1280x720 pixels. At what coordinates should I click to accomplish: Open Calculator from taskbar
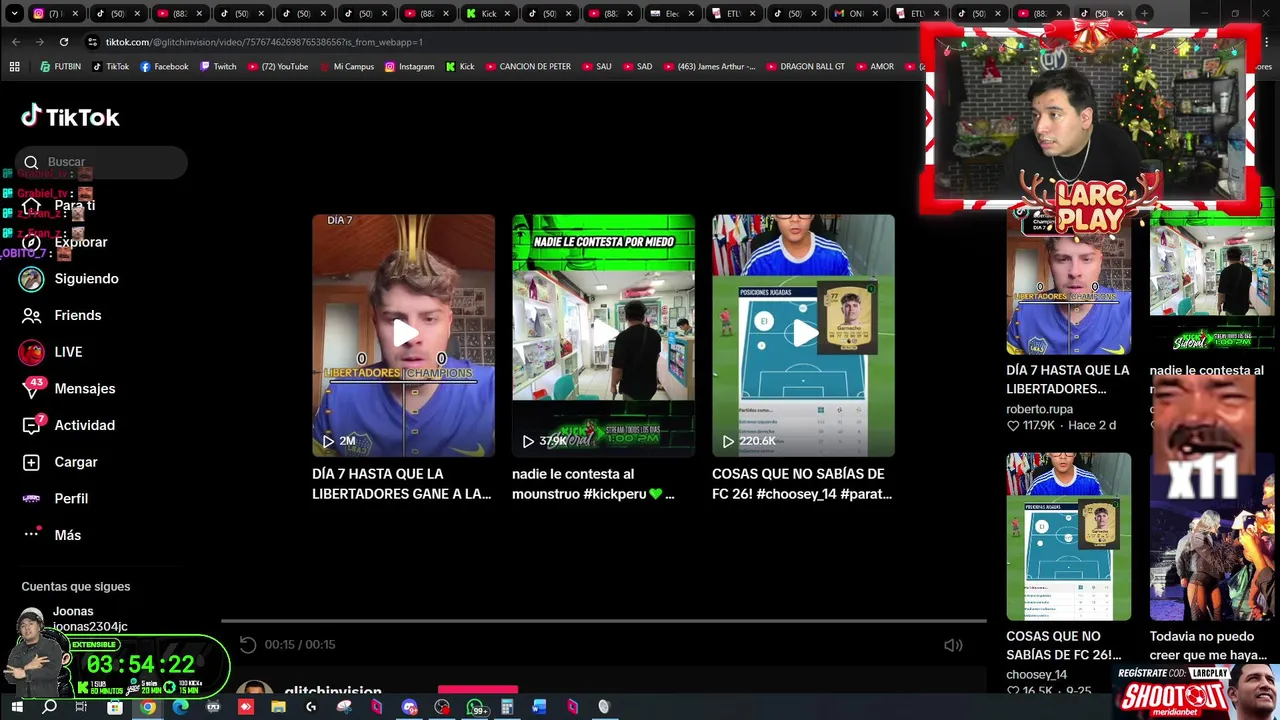507,707
